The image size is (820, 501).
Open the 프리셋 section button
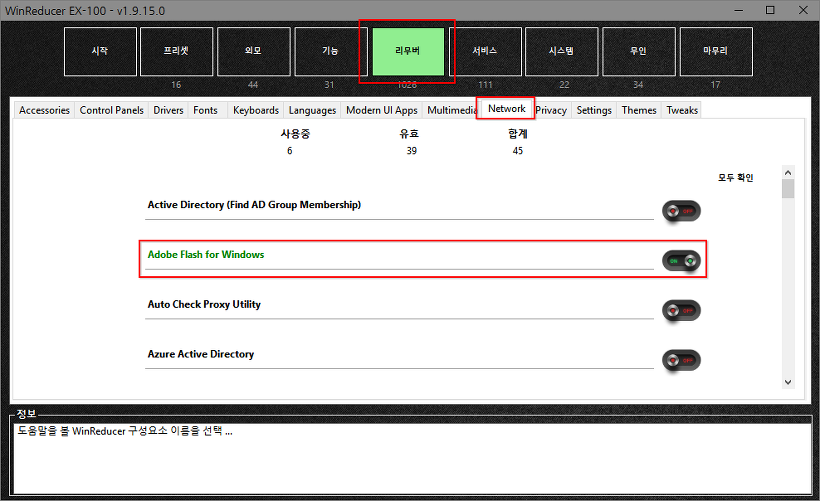176,51
